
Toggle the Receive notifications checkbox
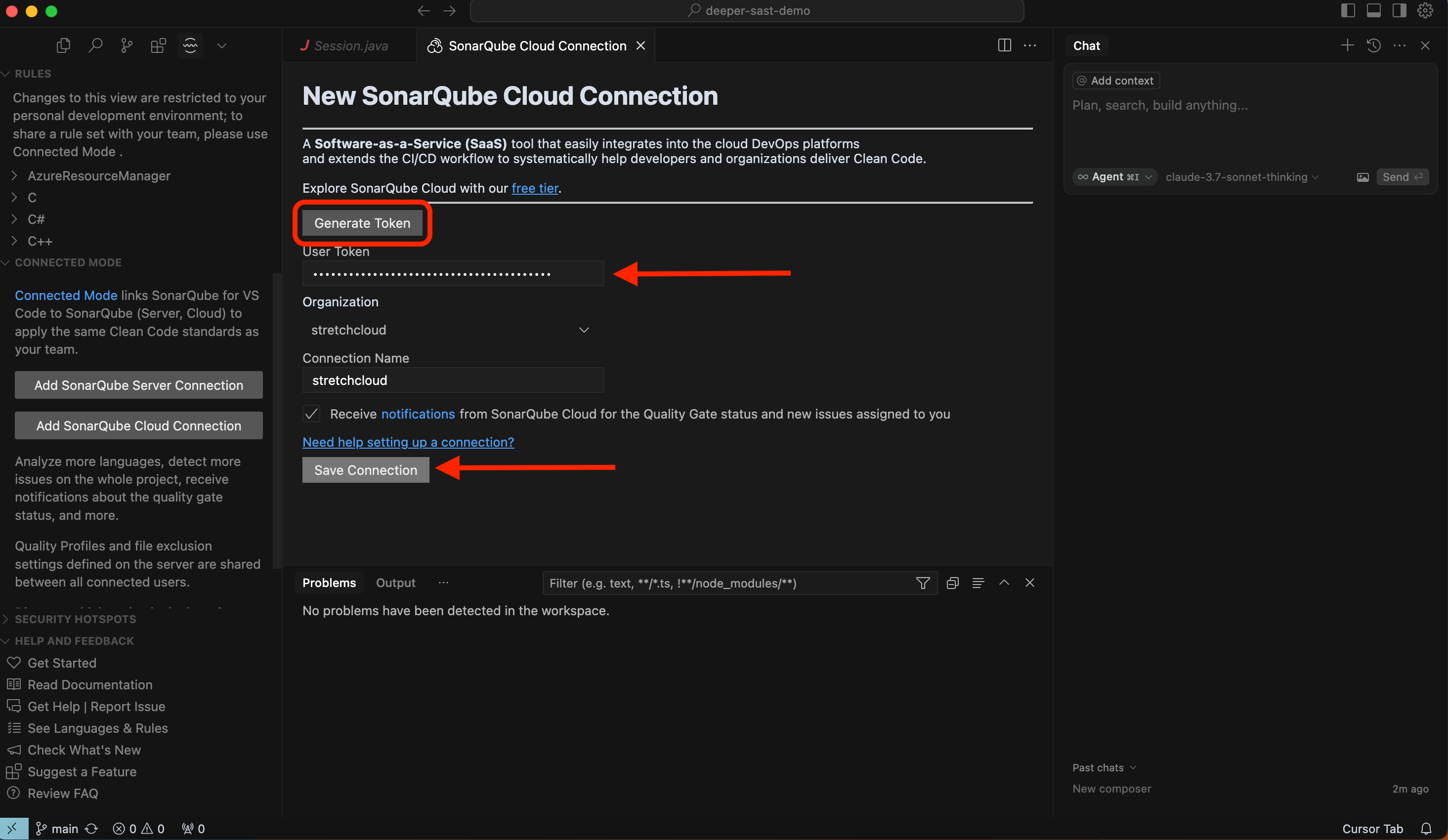click(x=311, y=414)
